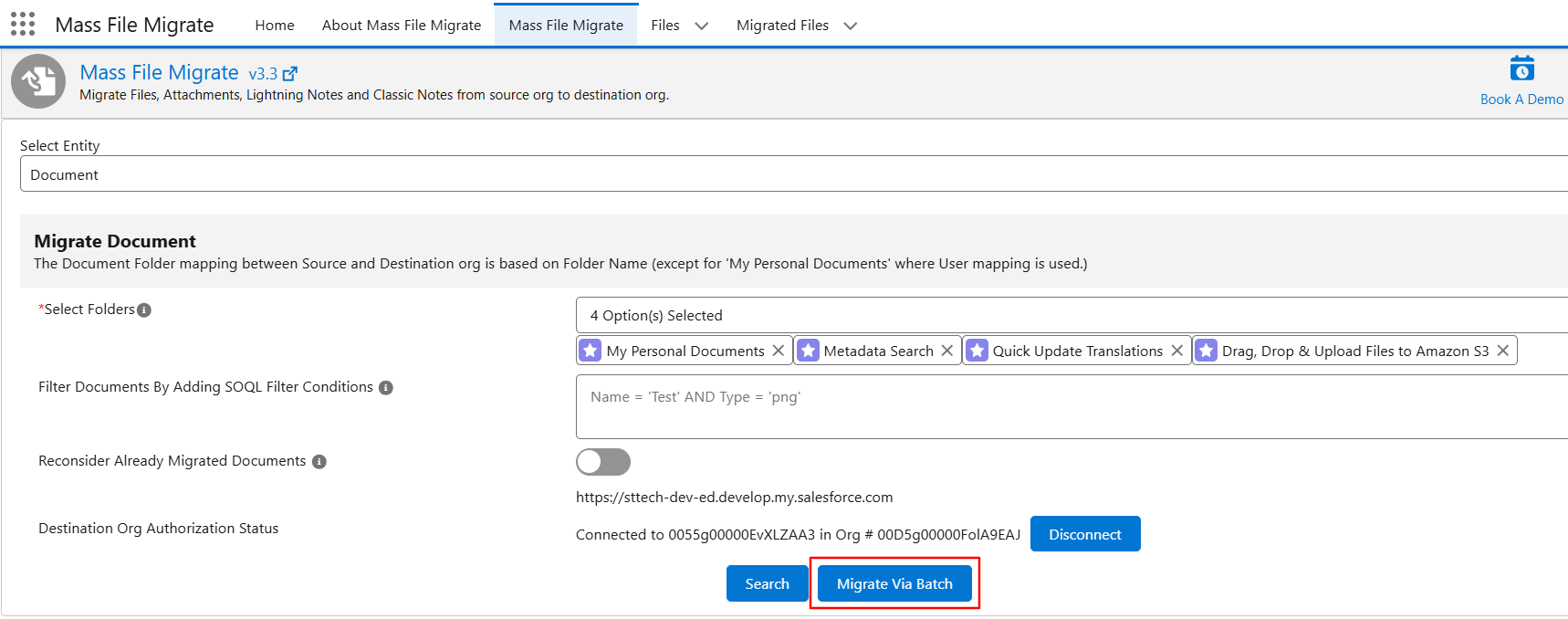Click the Metadata Search pill label
The height and width of the screenshot is (619, 1568).
[879, 351]
